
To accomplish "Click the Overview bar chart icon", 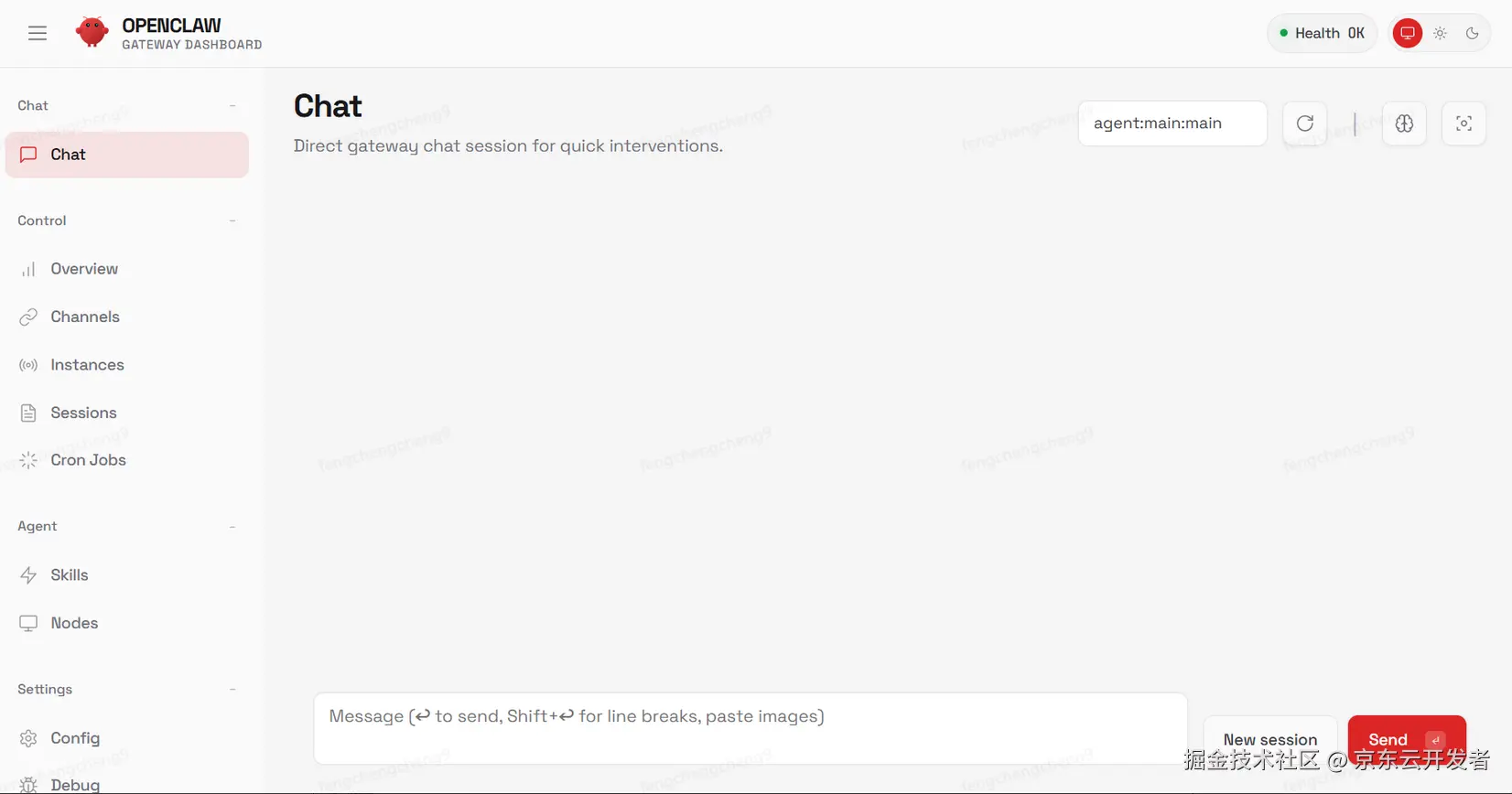I will click(x=28, y=269).
